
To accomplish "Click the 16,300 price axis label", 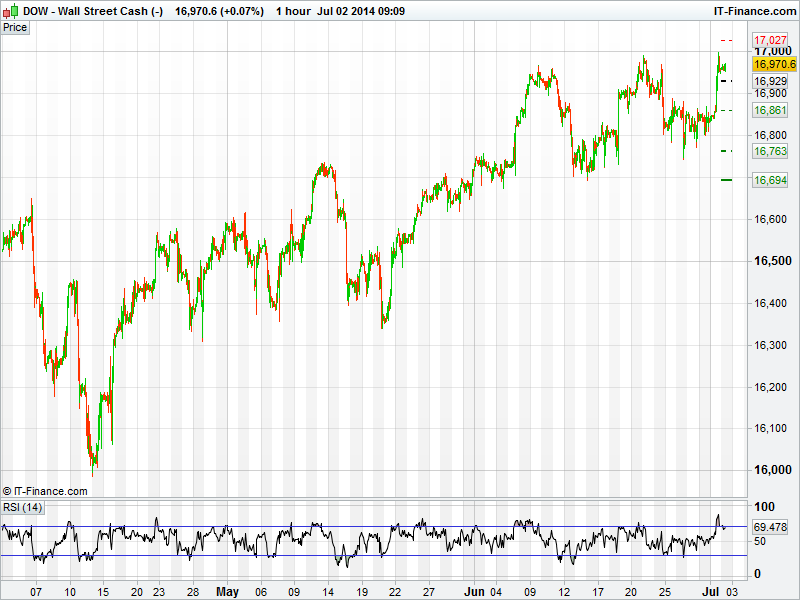I will (x=770, y=345).
